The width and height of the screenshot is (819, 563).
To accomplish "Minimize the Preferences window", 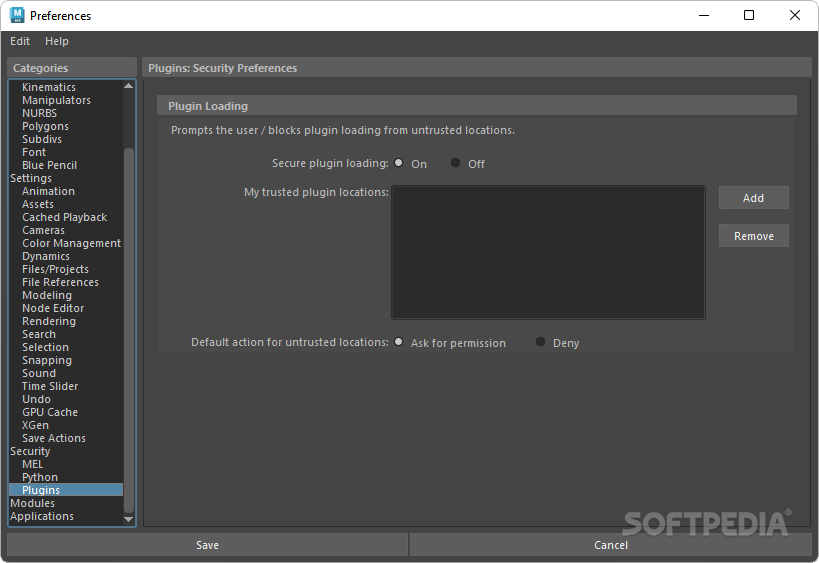I will pyautogui.click(x=704, y=15).
